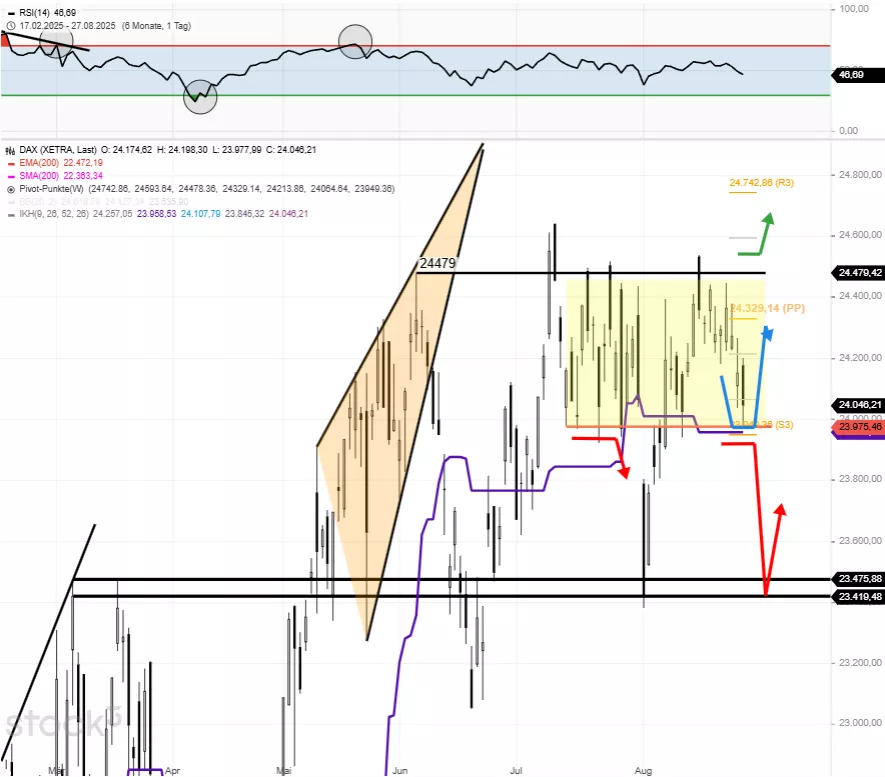Screen dimensions: 885x777
Task: Click the RSI 0,00 axis label
Action: 848,131
